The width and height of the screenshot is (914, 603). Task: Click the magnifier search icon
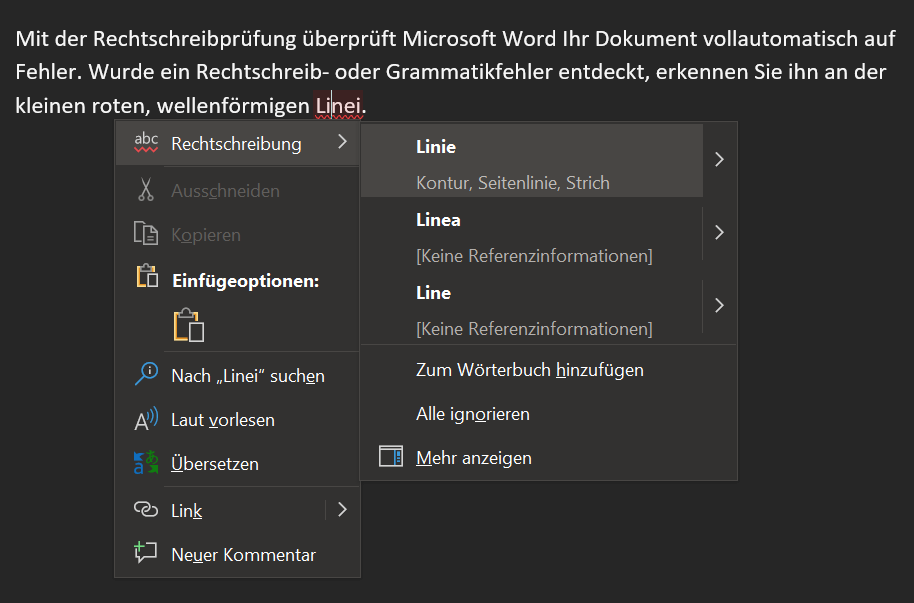(x=146, y=374)
